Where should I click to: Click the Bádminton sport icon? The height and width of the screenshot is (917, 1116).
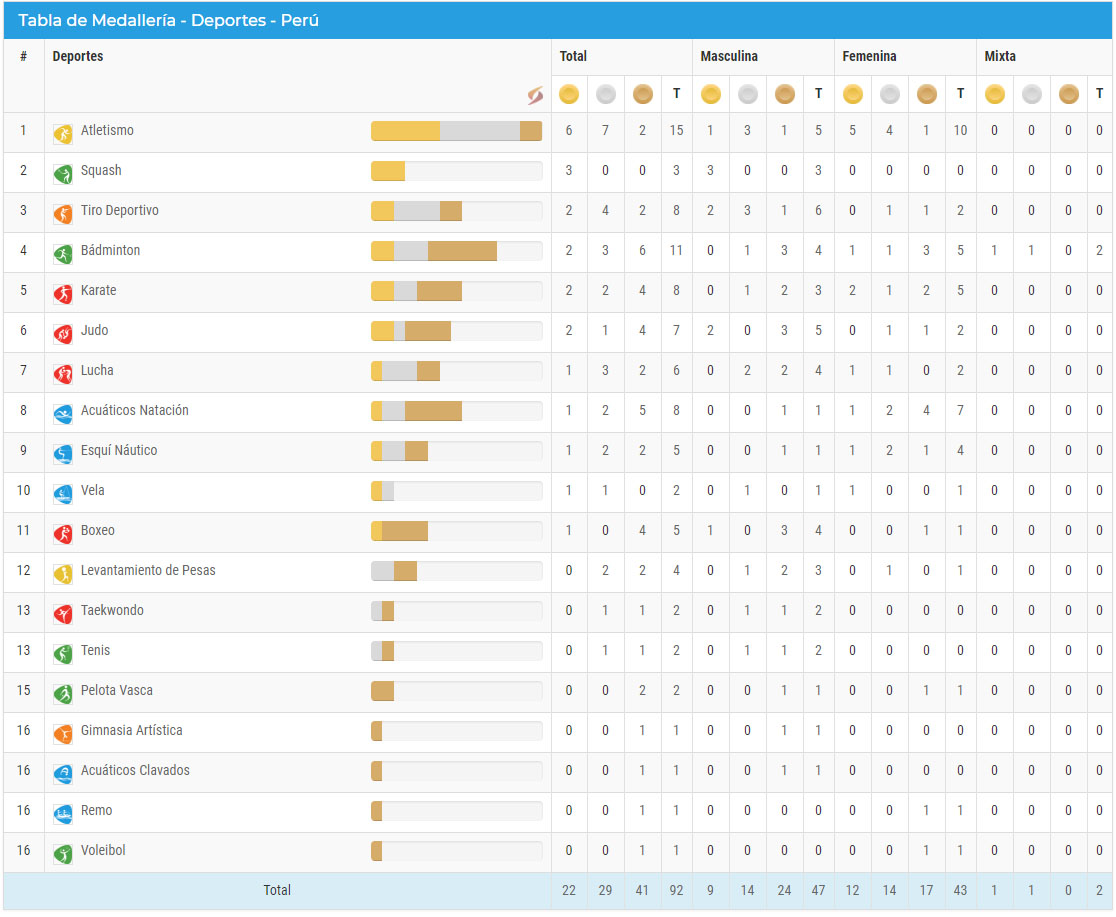pyautogui.click(x=63, y=253)
